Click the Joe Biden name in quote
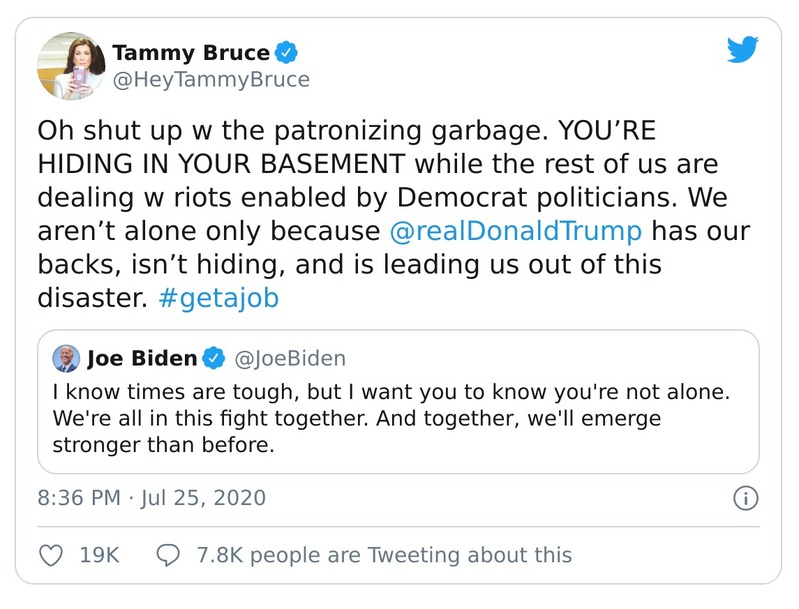Screen dimensions: 799x609 point(142,357)
